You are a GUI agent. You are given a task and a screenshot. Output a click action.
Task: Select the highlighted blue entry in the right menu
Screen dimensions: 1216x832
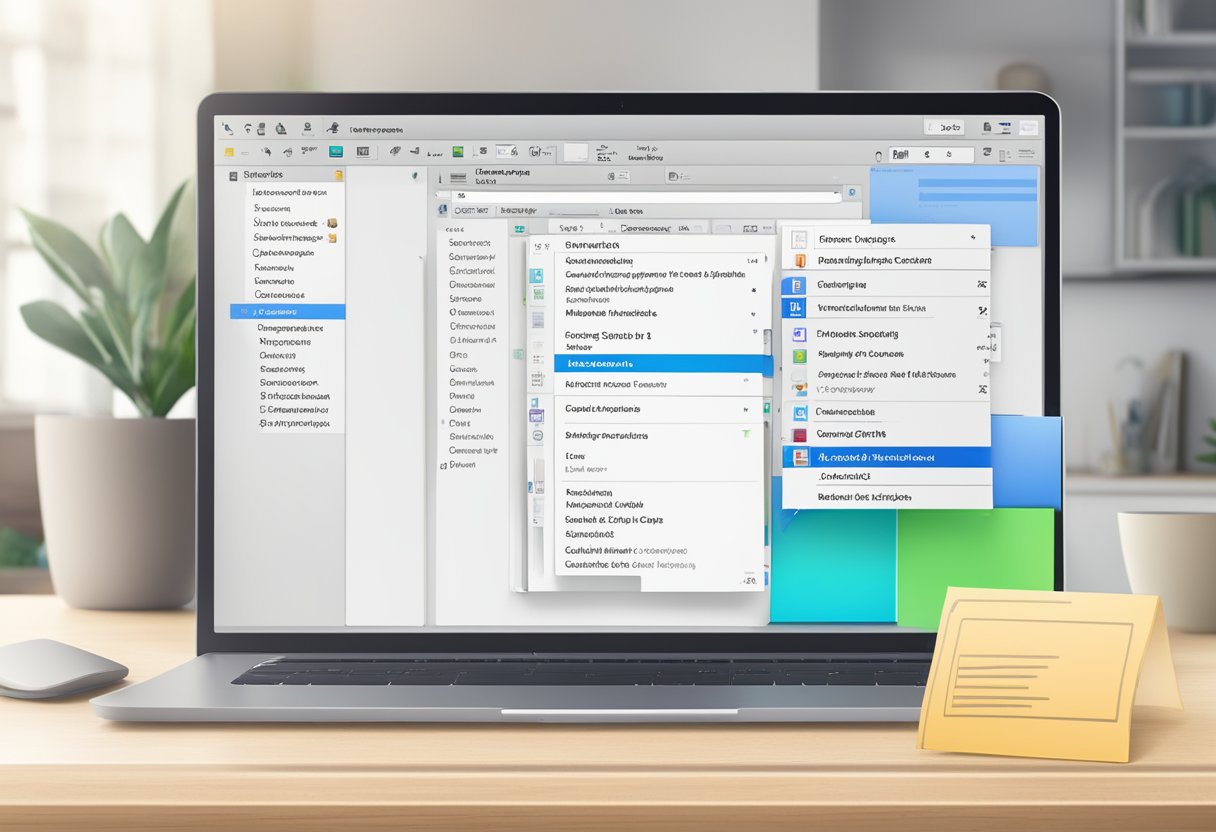coord(886,457)
